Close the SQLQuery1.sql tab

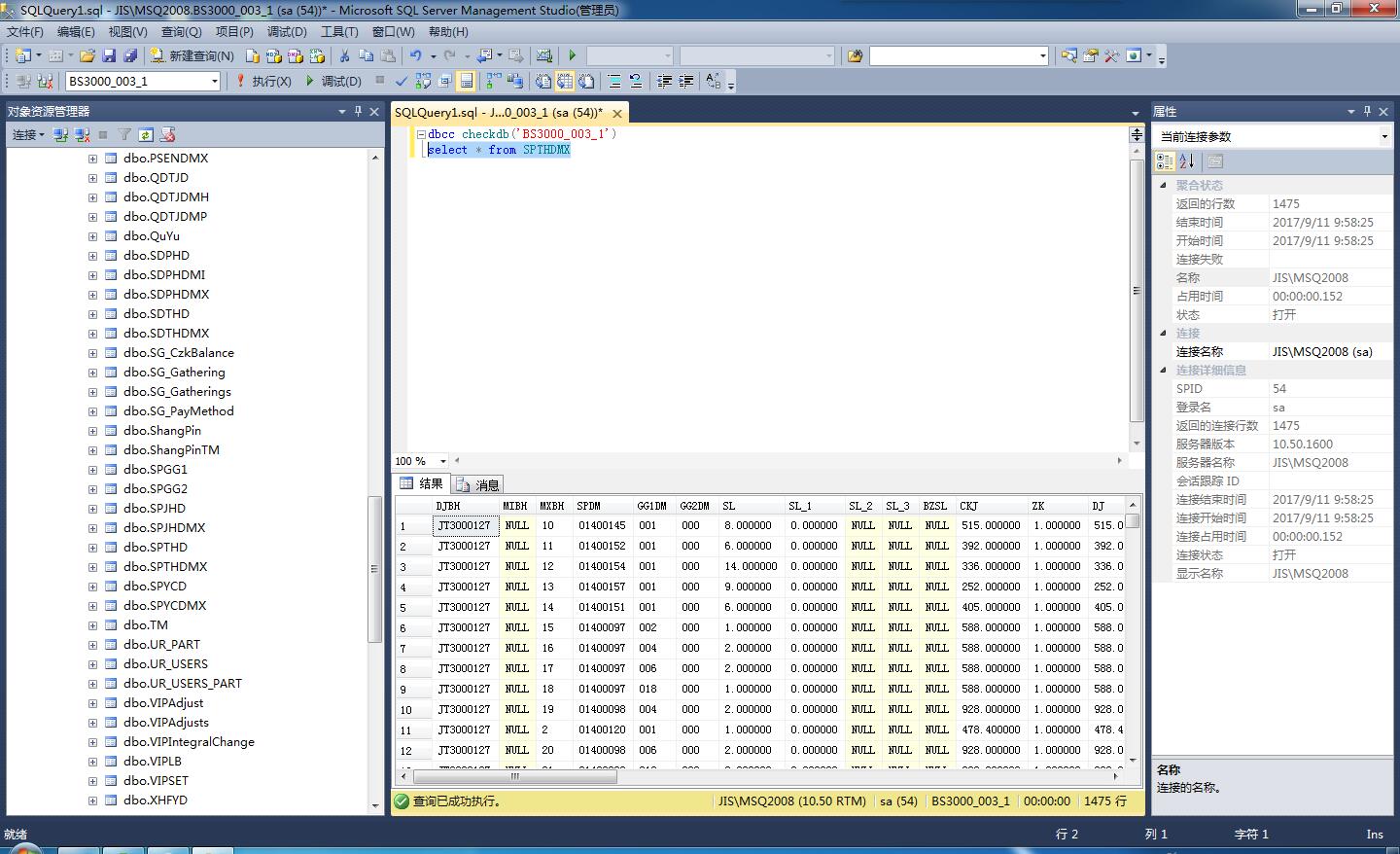point(617,113)
